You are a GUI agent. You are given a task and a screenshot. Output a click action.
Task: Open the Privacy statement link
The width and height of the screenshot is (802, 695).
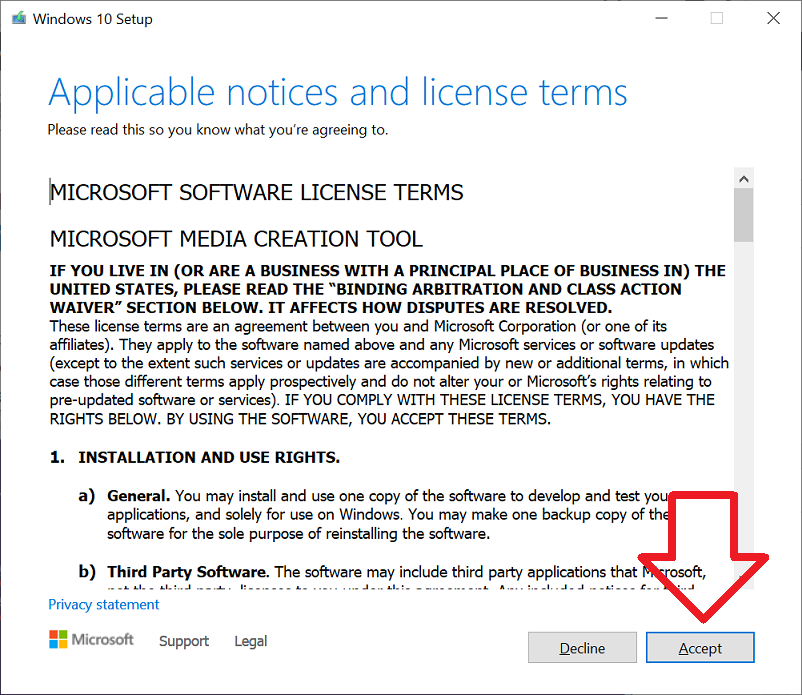point(103,604)
